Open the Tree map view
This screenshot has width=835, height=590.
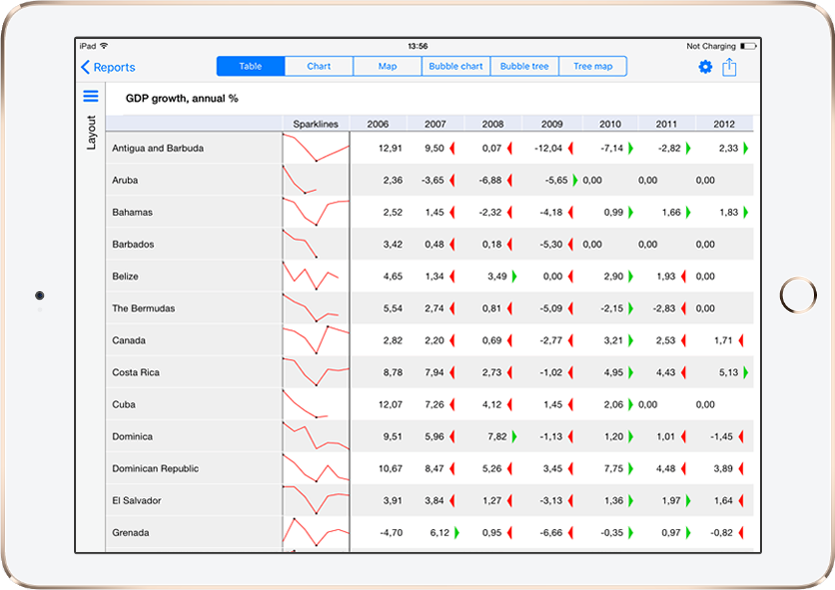pyautogui.click(x=593, y=66)
